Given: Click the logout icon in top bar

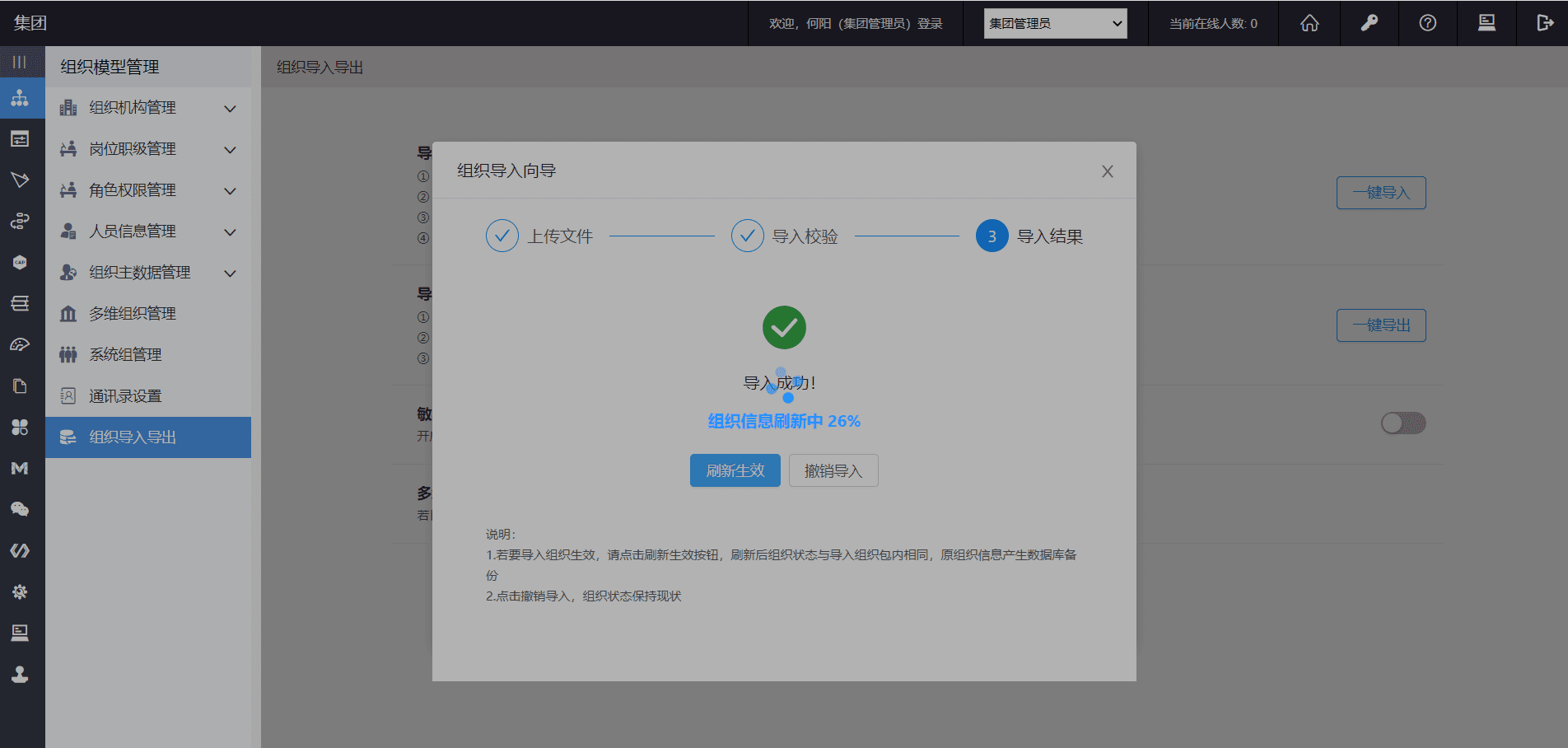Looking at the screenshot, I should pyautogui.click(x=1545, y=23).
